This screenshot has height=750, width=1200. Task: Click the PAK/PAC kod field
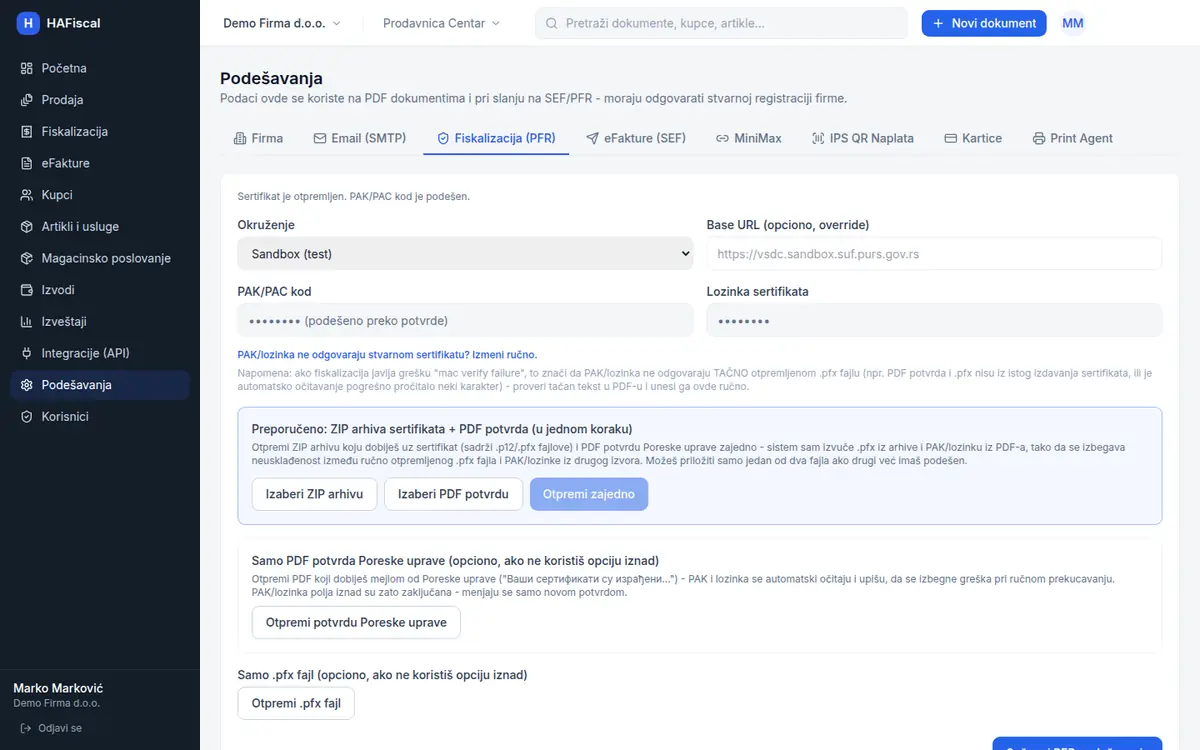(x=465, y=321)
